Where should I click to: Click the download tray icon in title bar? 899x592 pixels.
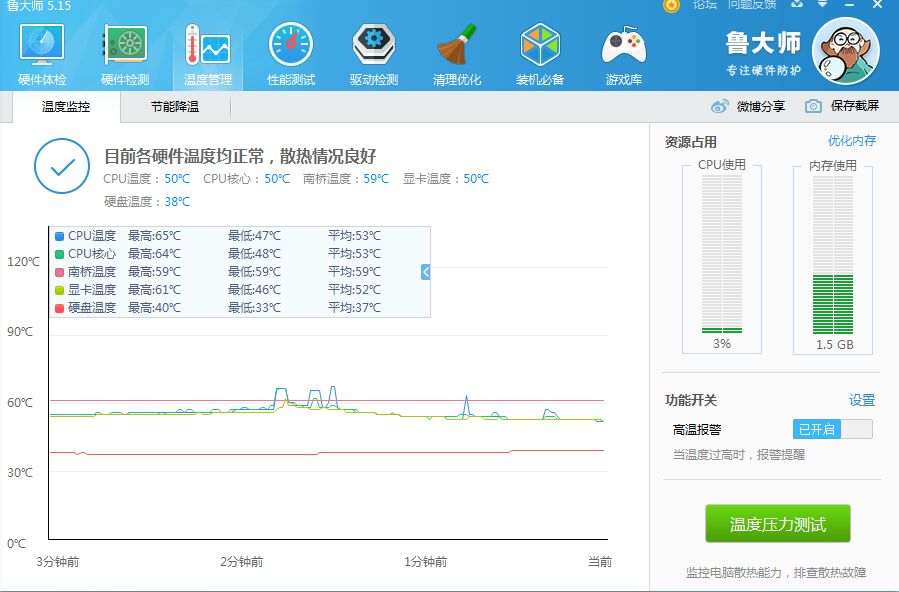click(797, 5)
